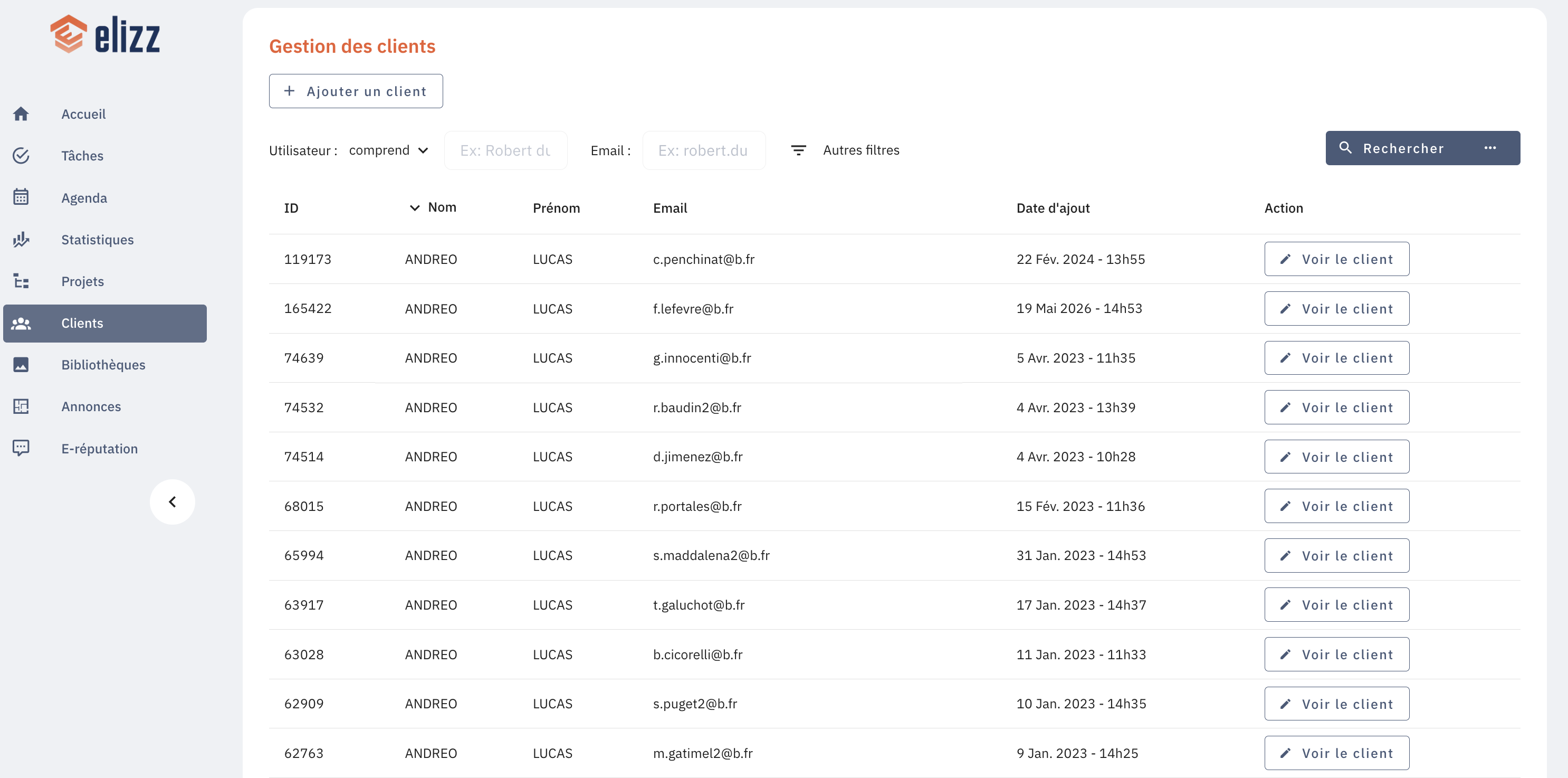Click the Projets tree icon
The image size is (1568, 778).
[x=21, y=281]
